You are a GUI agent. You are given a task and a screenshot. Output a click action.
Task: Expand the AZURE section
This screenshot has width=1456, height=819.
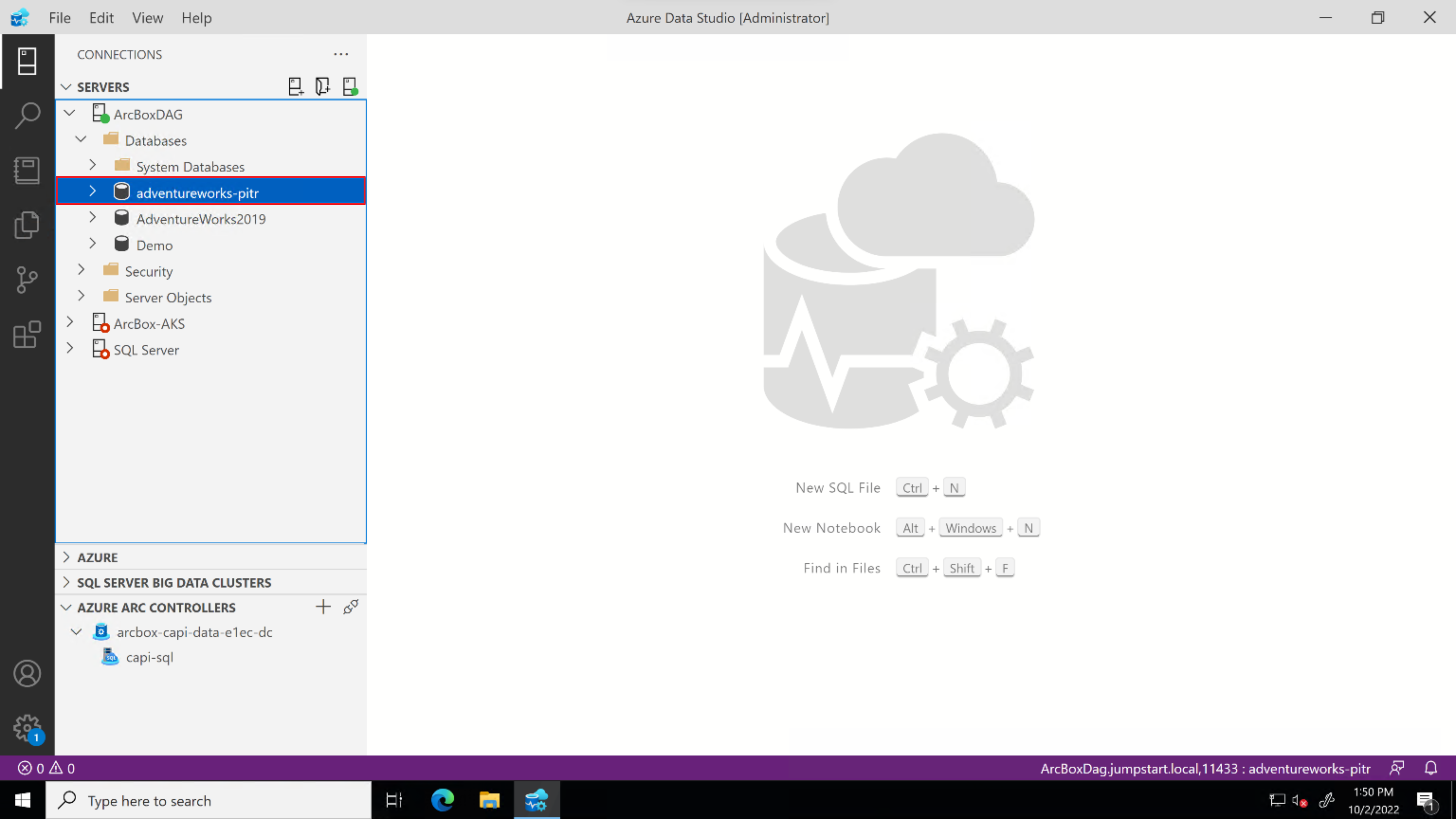pyautogui.click(x=66, y=557)
